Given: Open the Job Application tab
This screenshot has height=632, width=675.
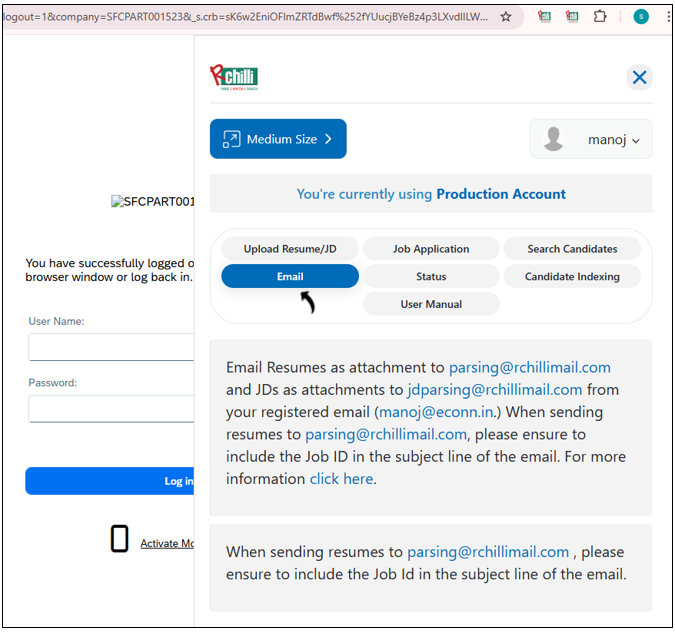Looking at the screenshot, I should (x=431, y=249).
